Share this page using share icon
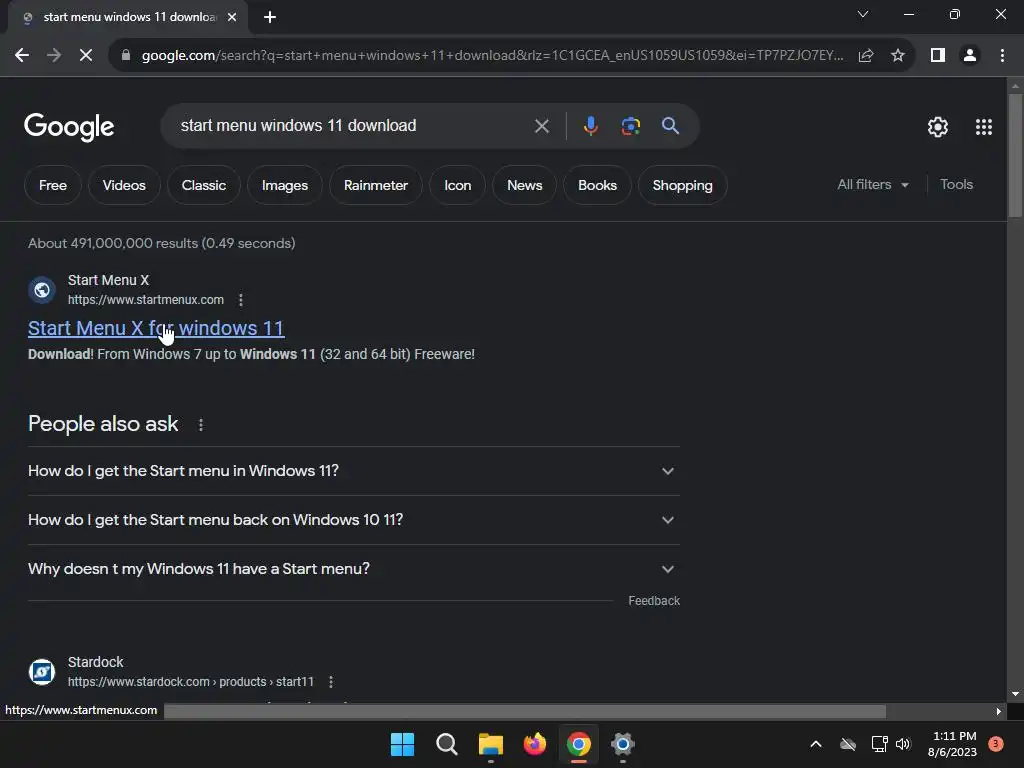The height and width of the screenshot is (768, 1024). coord(866,56)
